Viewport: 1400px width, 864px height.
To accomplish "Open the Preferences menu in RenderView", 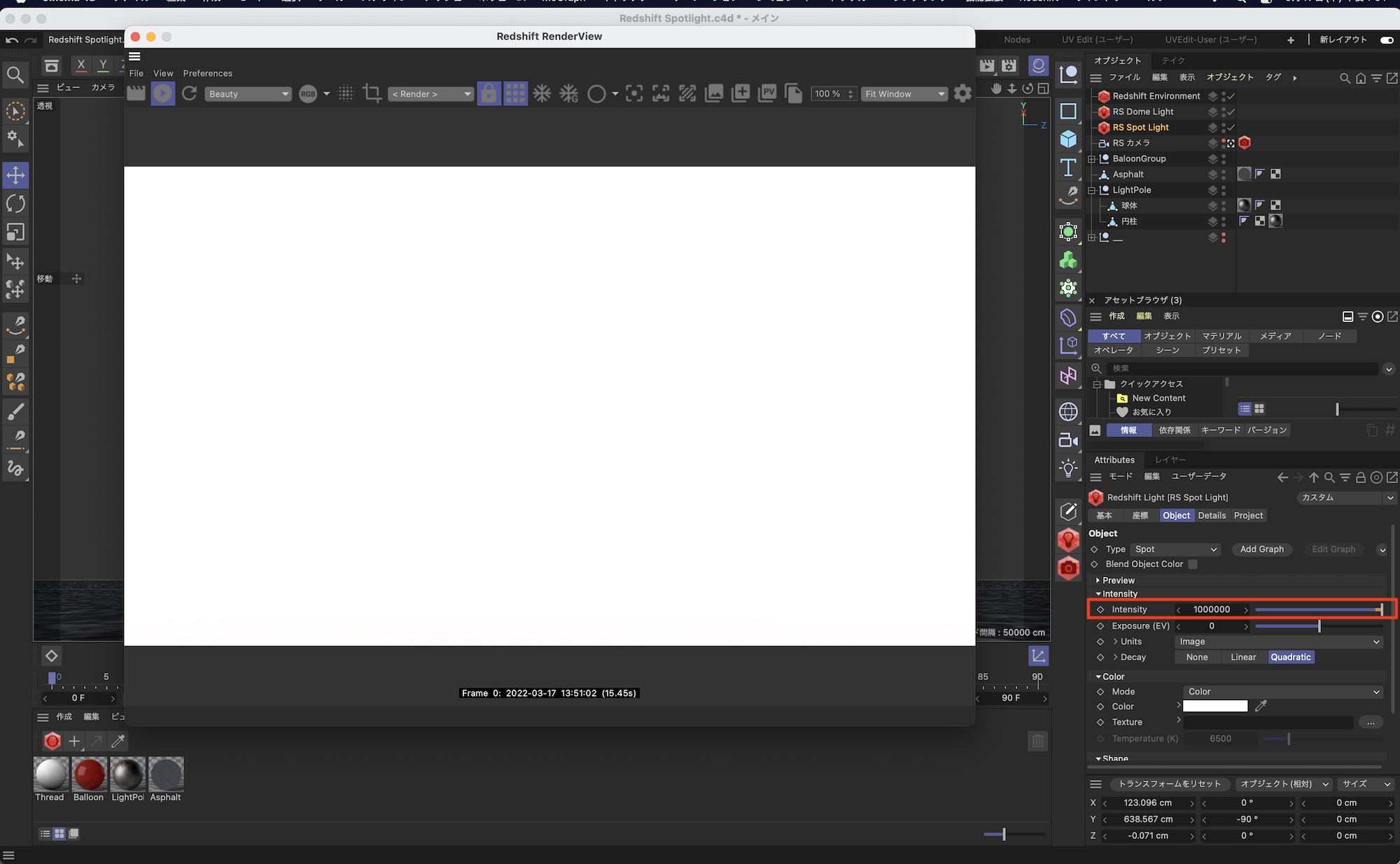I will tap(207, 74).
